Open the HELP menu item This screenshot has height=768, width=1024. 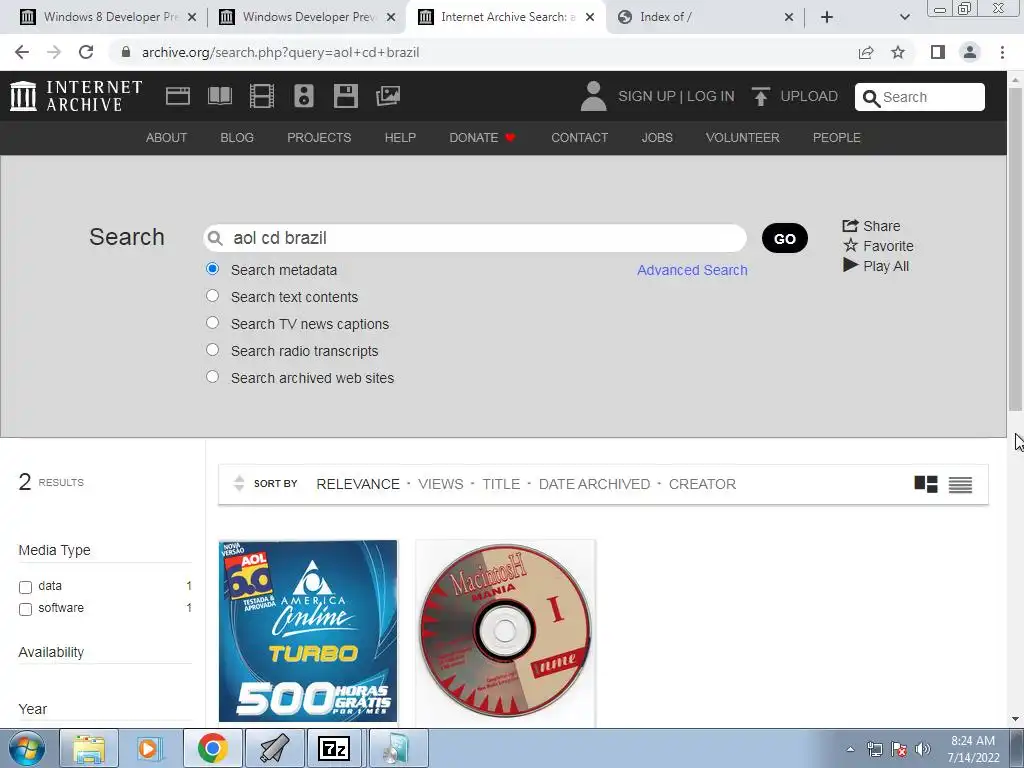pos(400,138)
